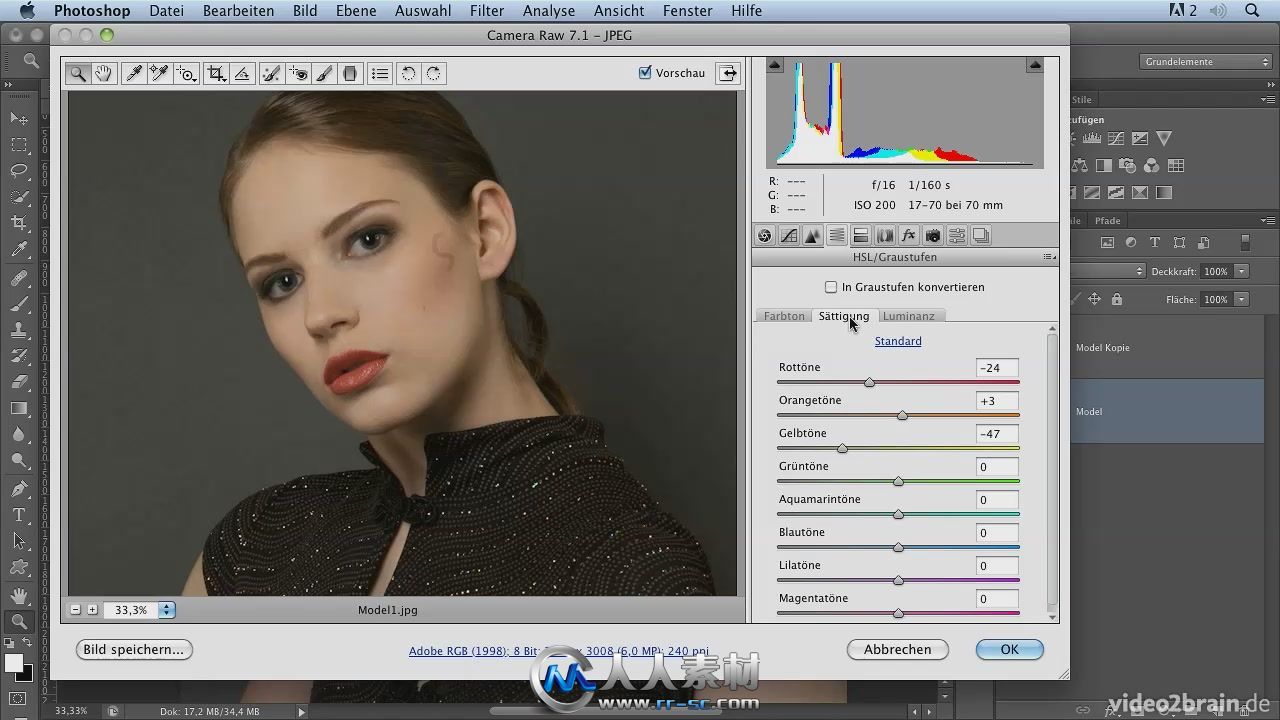Click the Standard link
1280x720 pixels.
898,341
